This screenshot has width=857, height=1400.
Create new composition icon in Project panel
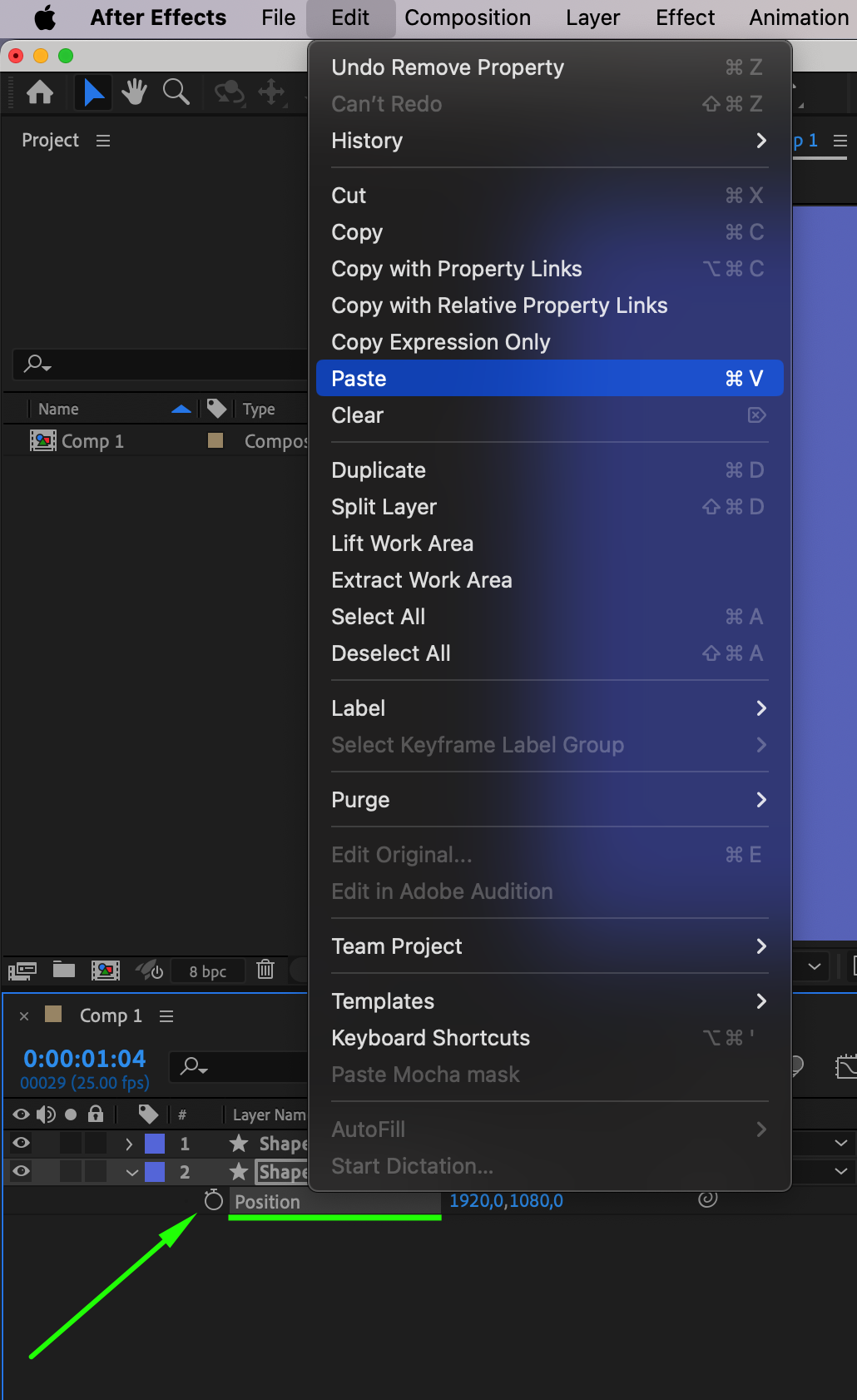(106, 970)
